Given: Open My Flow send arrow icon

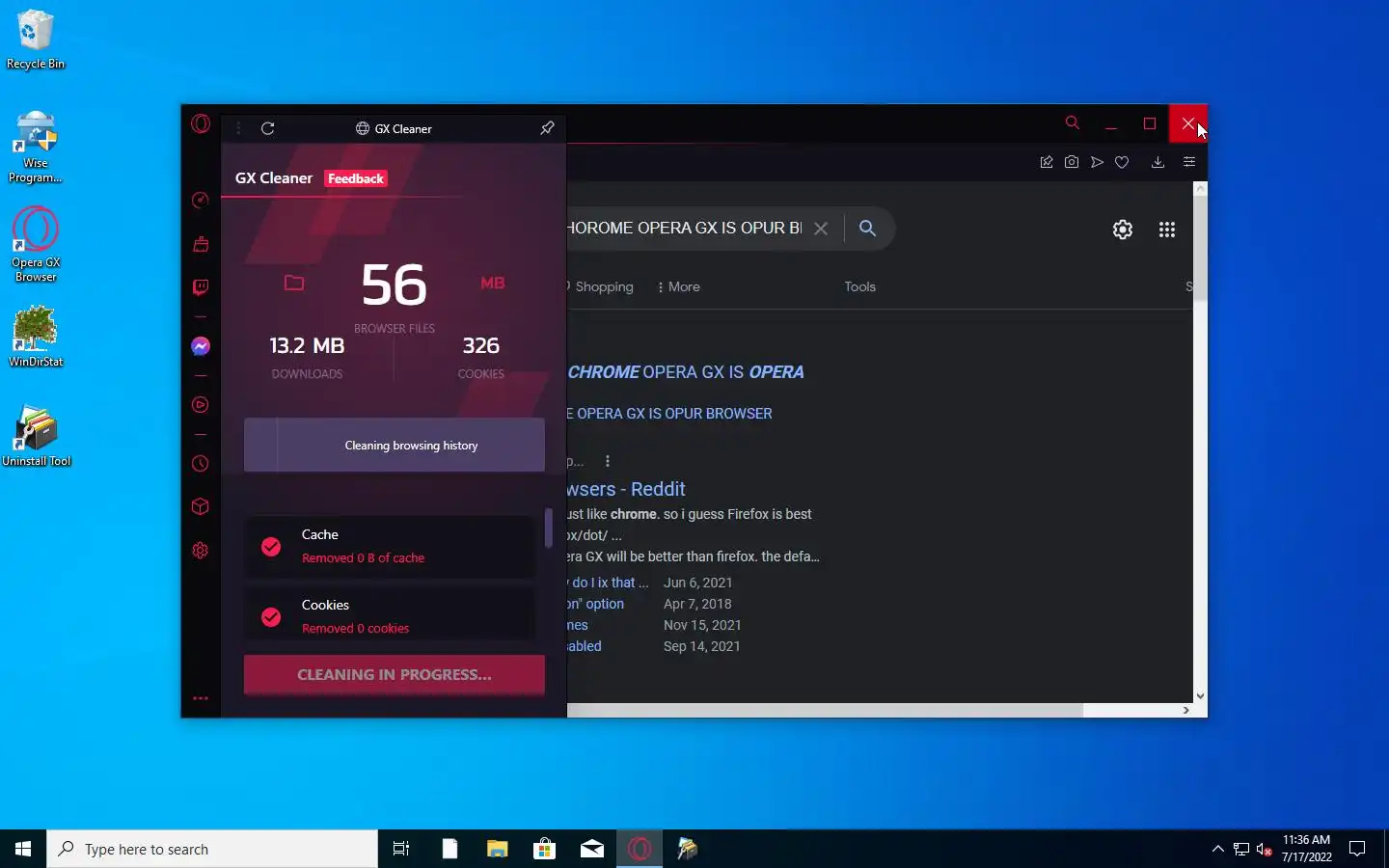Looking at the screenshot, I should [1097, 162].
